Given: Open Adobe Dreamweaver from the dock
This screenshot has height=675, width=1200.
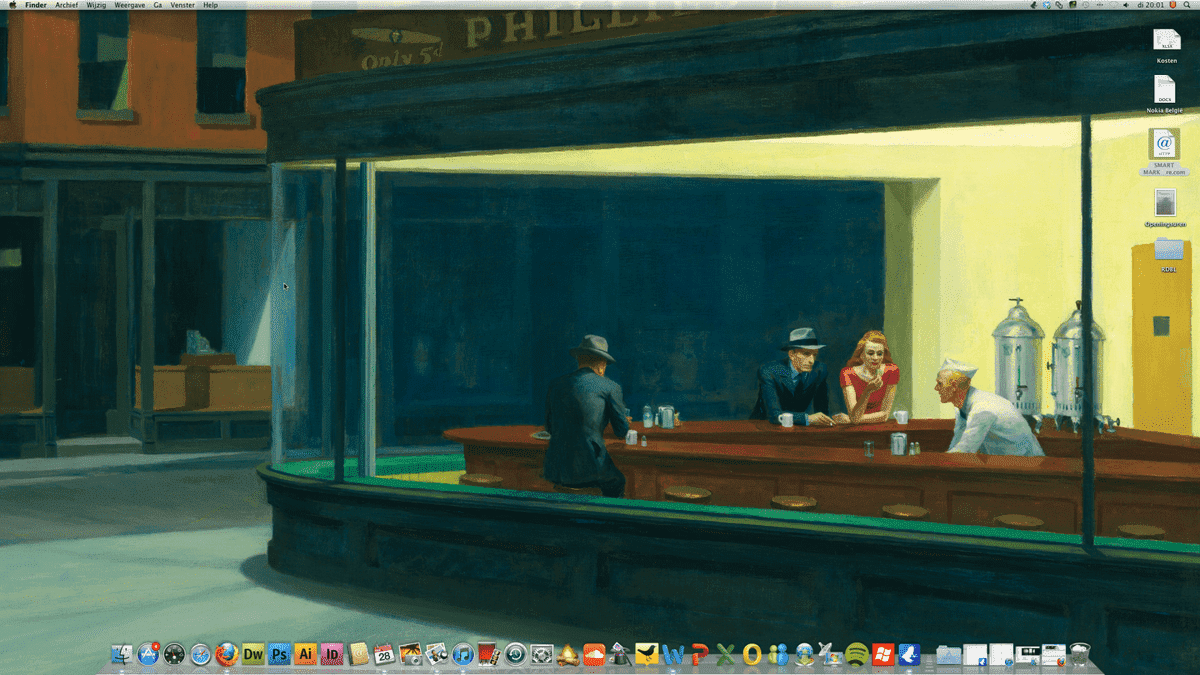Looking at the screenshot, I should (x=253, y=655).
